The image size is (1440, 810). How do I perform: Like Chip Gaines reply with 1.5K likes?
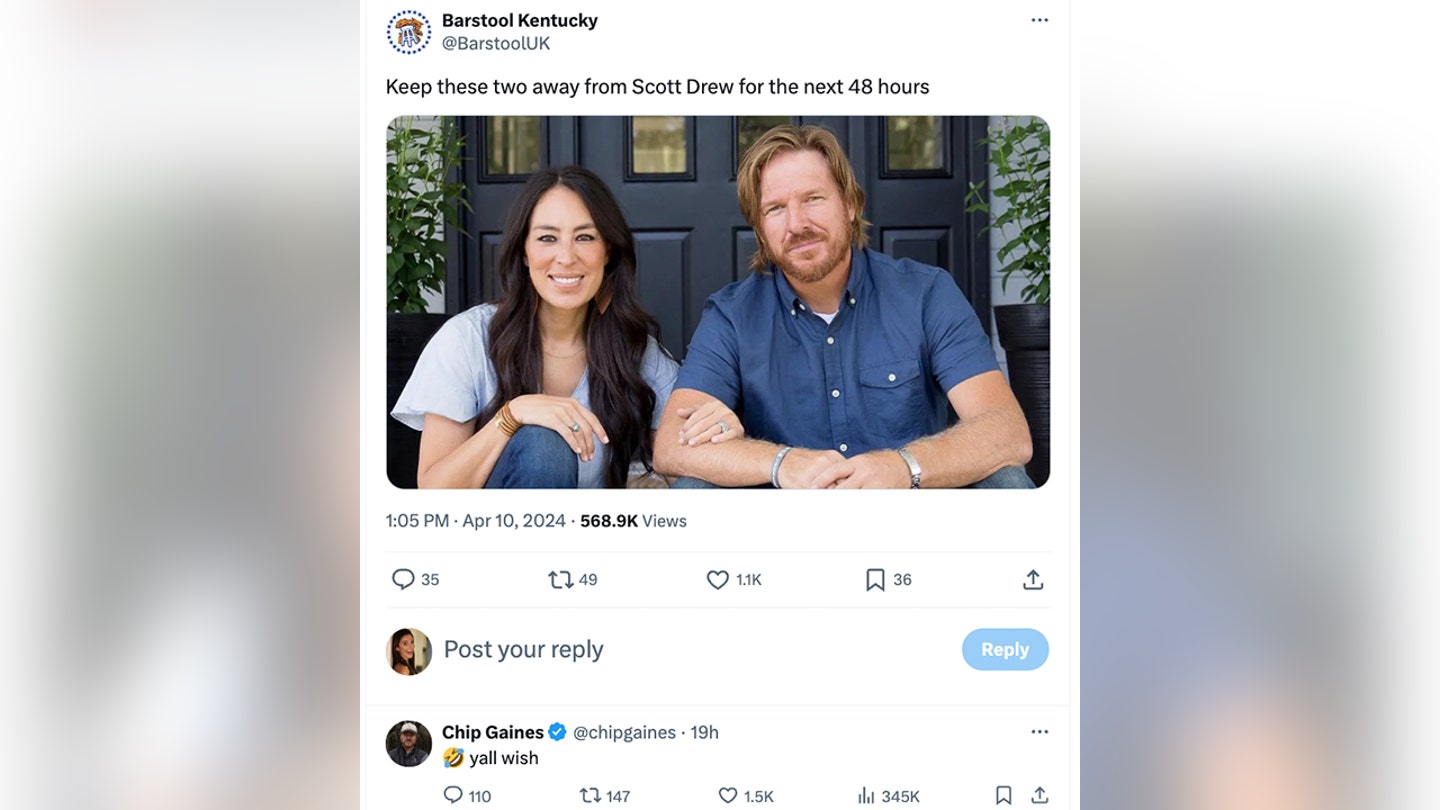(x=746, y=796)
